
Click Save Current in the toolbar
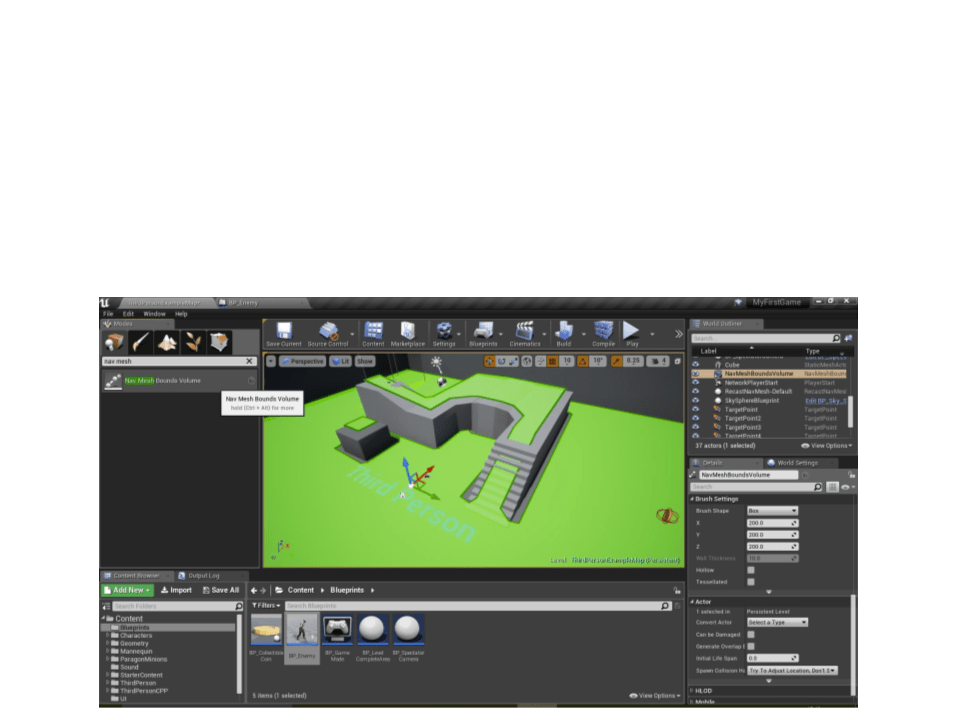pyautogui.click(x=283, y=331)
